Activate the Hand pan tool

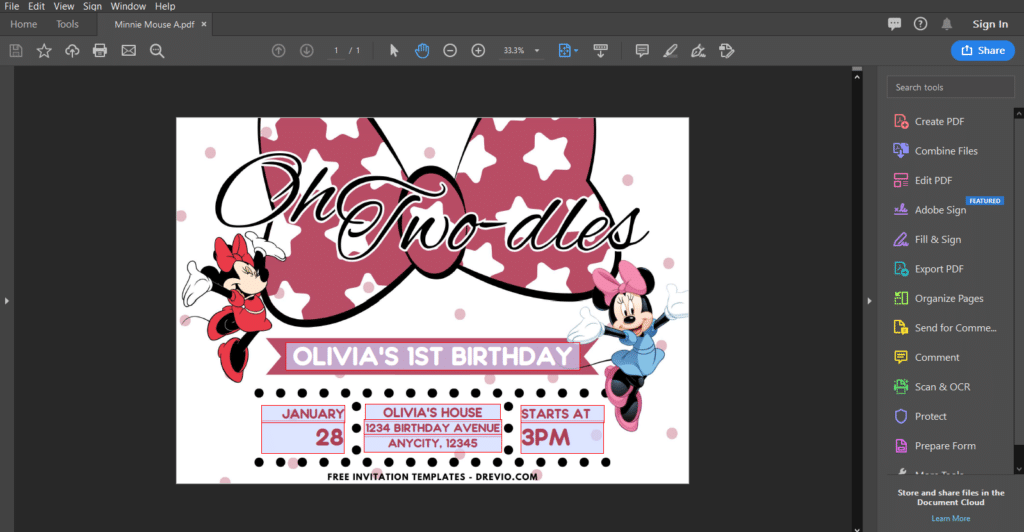[422, 50]
